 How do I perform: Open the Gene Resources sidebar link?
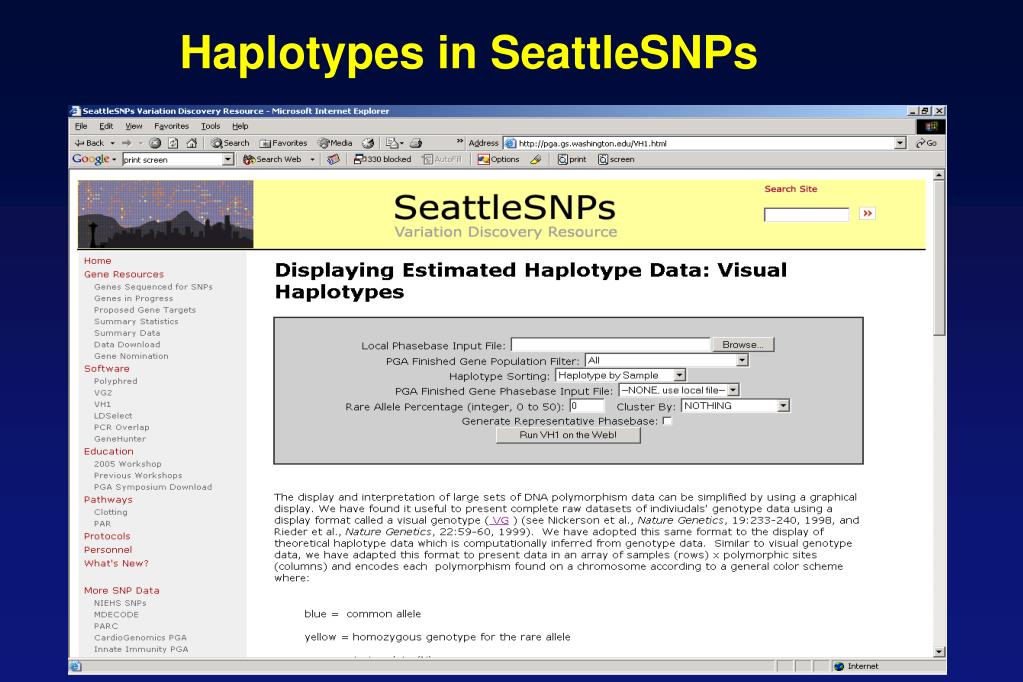[124, 275]
